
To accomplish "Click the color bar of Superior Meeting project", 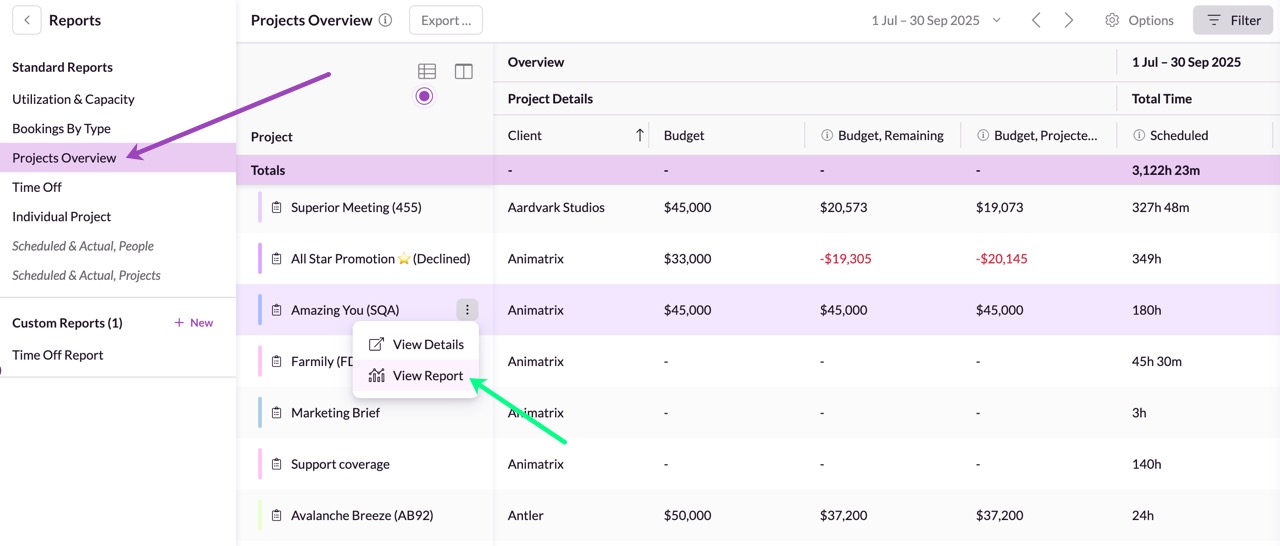I will [x=260, y=208].
